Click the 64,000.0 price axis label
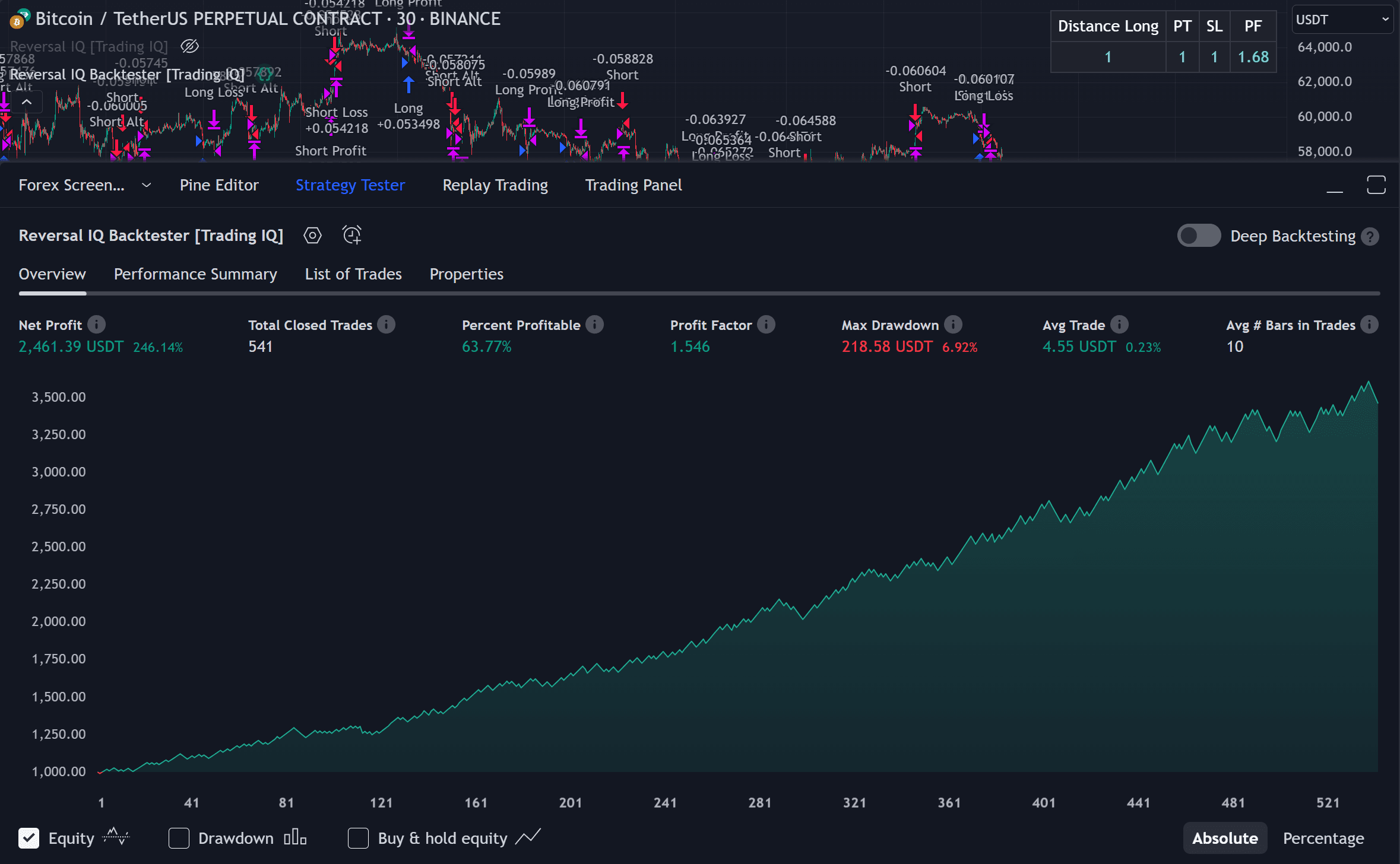Image resolution: width=1400 pixels, height=864 pixels. tap(1325, 47)
